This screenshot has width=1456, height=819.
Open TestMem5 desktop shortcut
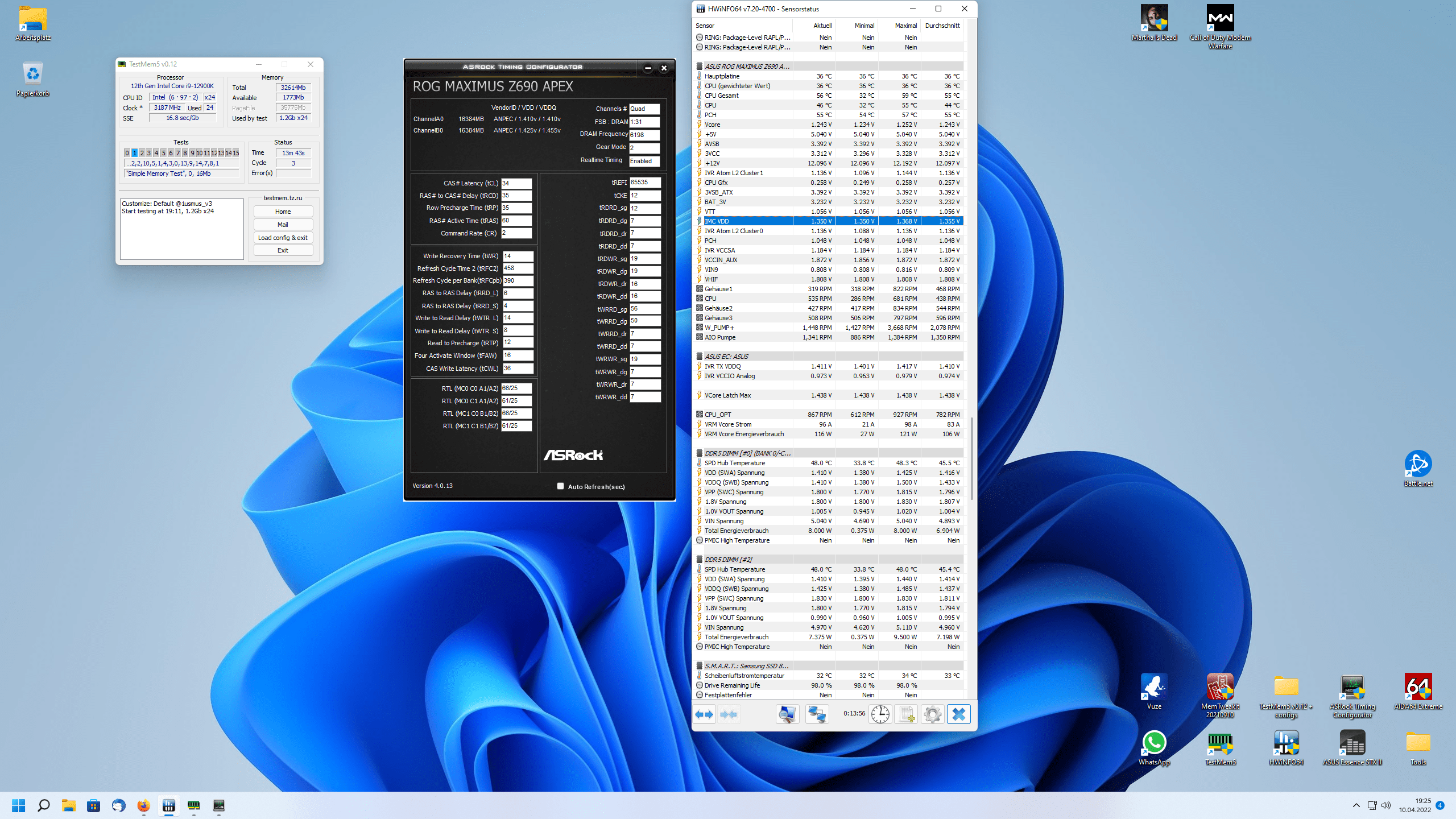click(1220, 748)
